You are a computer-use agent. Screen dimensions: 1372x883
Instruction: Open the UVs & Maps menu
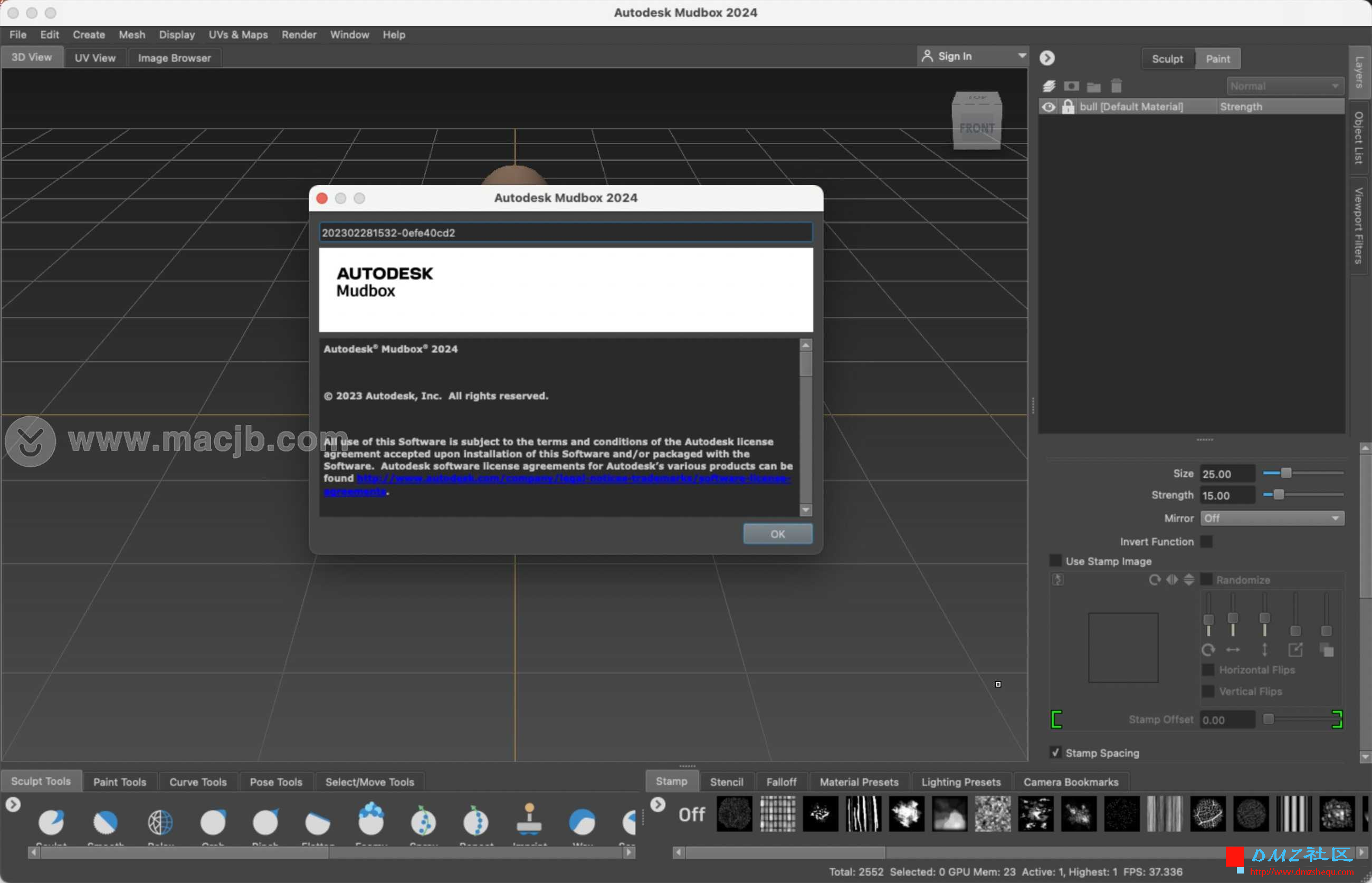[x=238, y=34]
